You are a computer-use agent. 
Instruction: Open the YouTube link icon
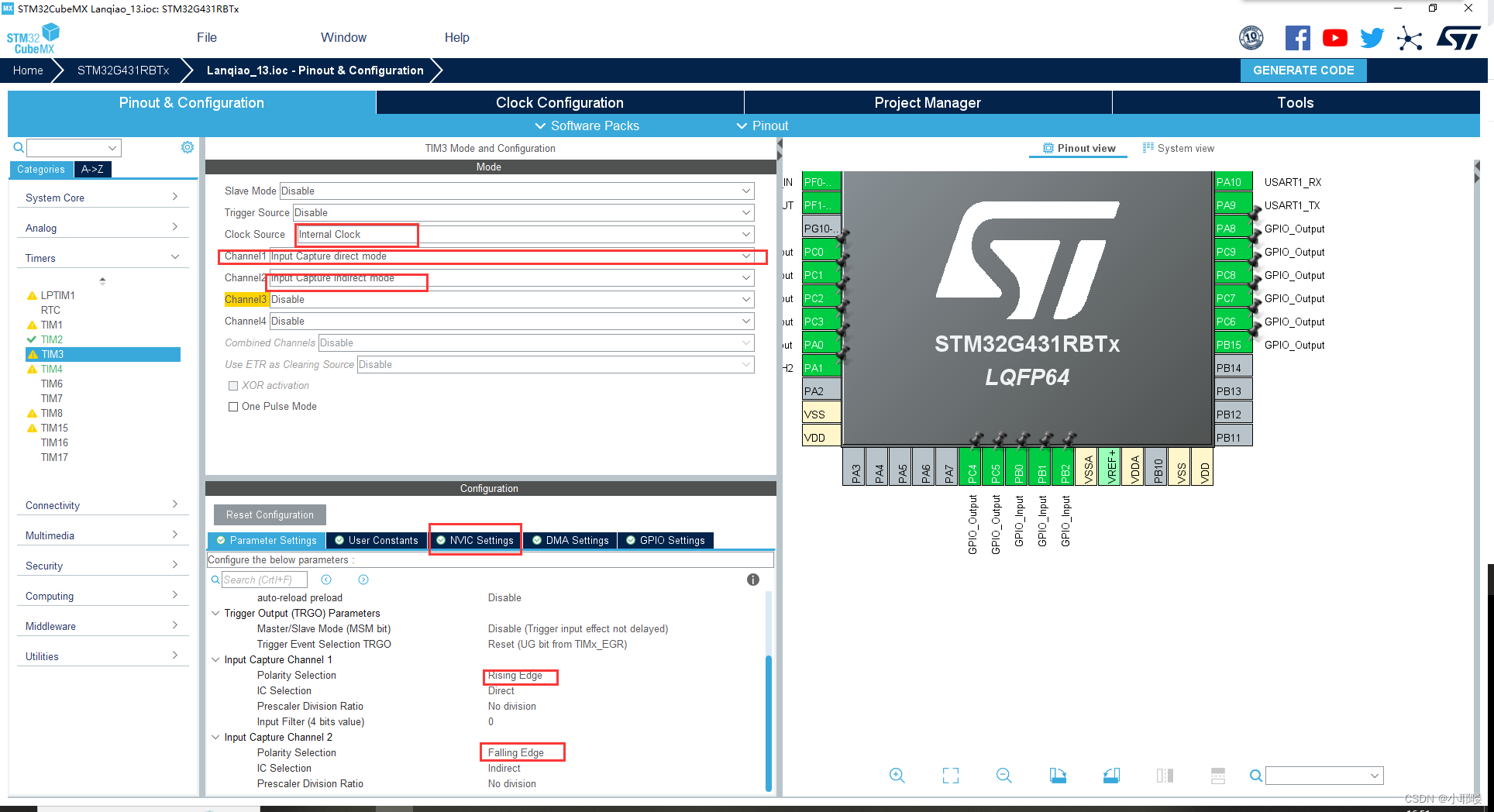pyautogui.click(x=1334, y=38)
